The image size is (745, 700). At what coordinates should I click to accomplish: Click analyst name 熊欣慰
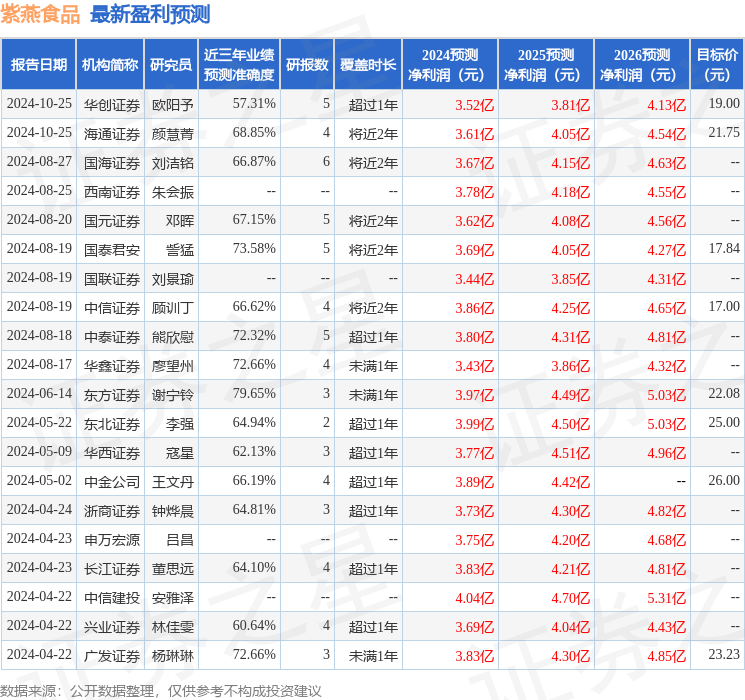coord(172,337)
